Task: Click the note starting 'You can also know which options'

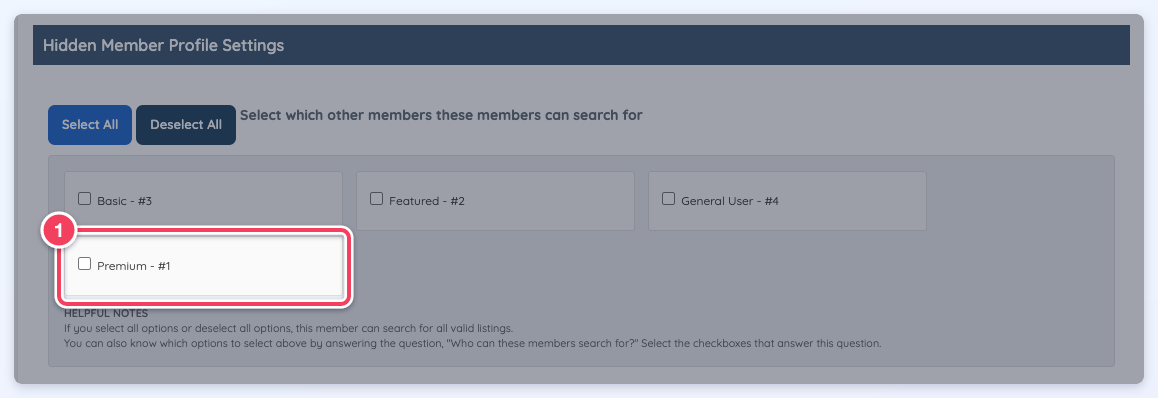Action: (x=473, y=343)
